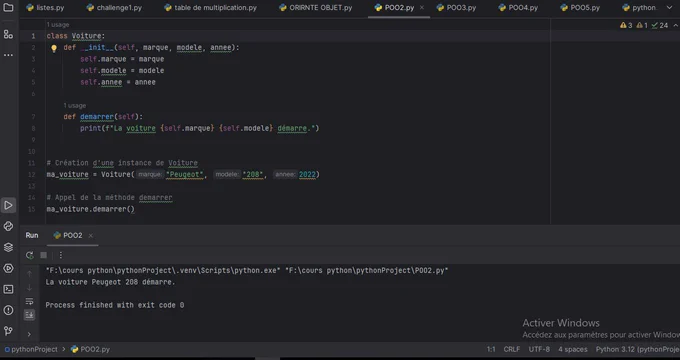Open Run panel more options menu
The height and width of the screenshot is (360, 680).
(x=61, y=255)
